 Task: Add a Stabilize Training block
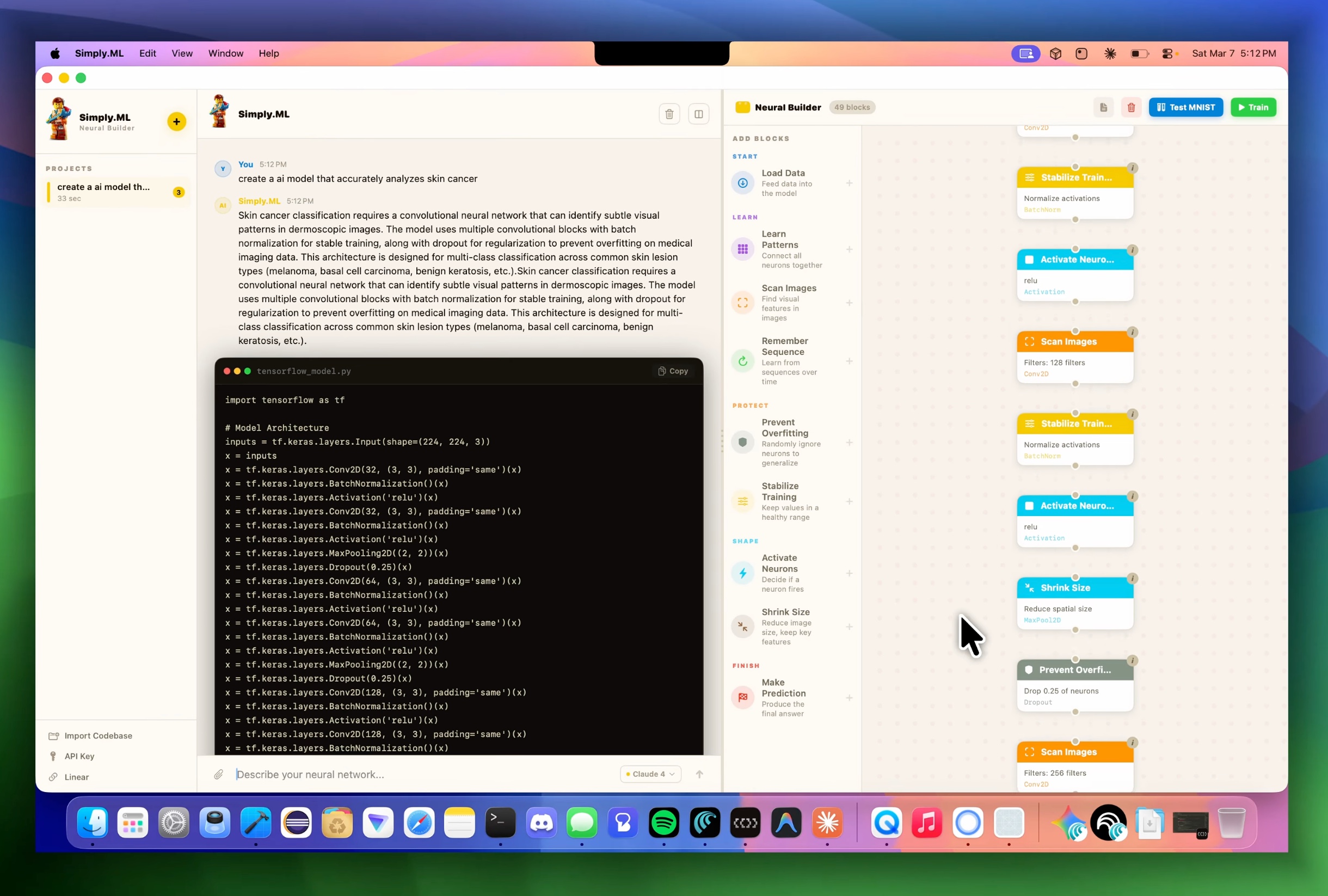794,501
